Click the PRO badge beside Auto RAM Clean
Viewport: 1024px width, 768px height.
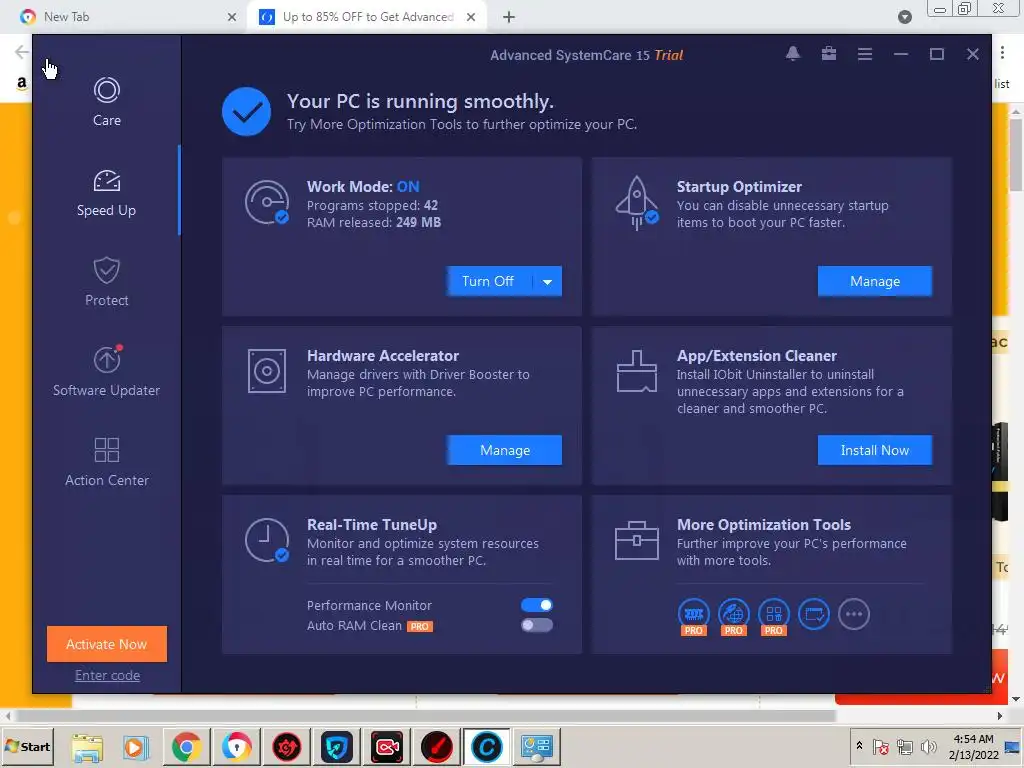point(419,626)
